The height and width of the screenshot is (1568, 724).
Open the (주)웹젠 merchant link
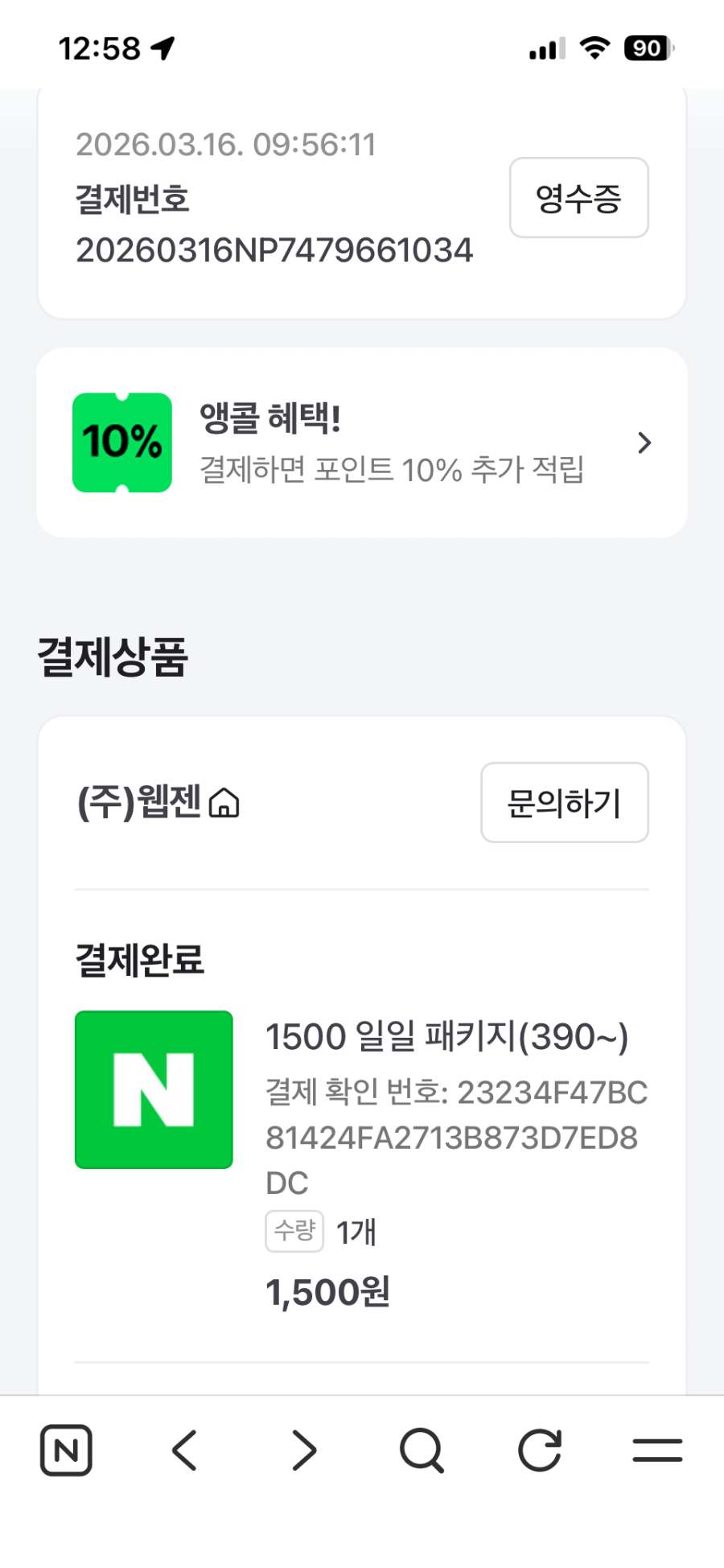[x=138, y=802]
